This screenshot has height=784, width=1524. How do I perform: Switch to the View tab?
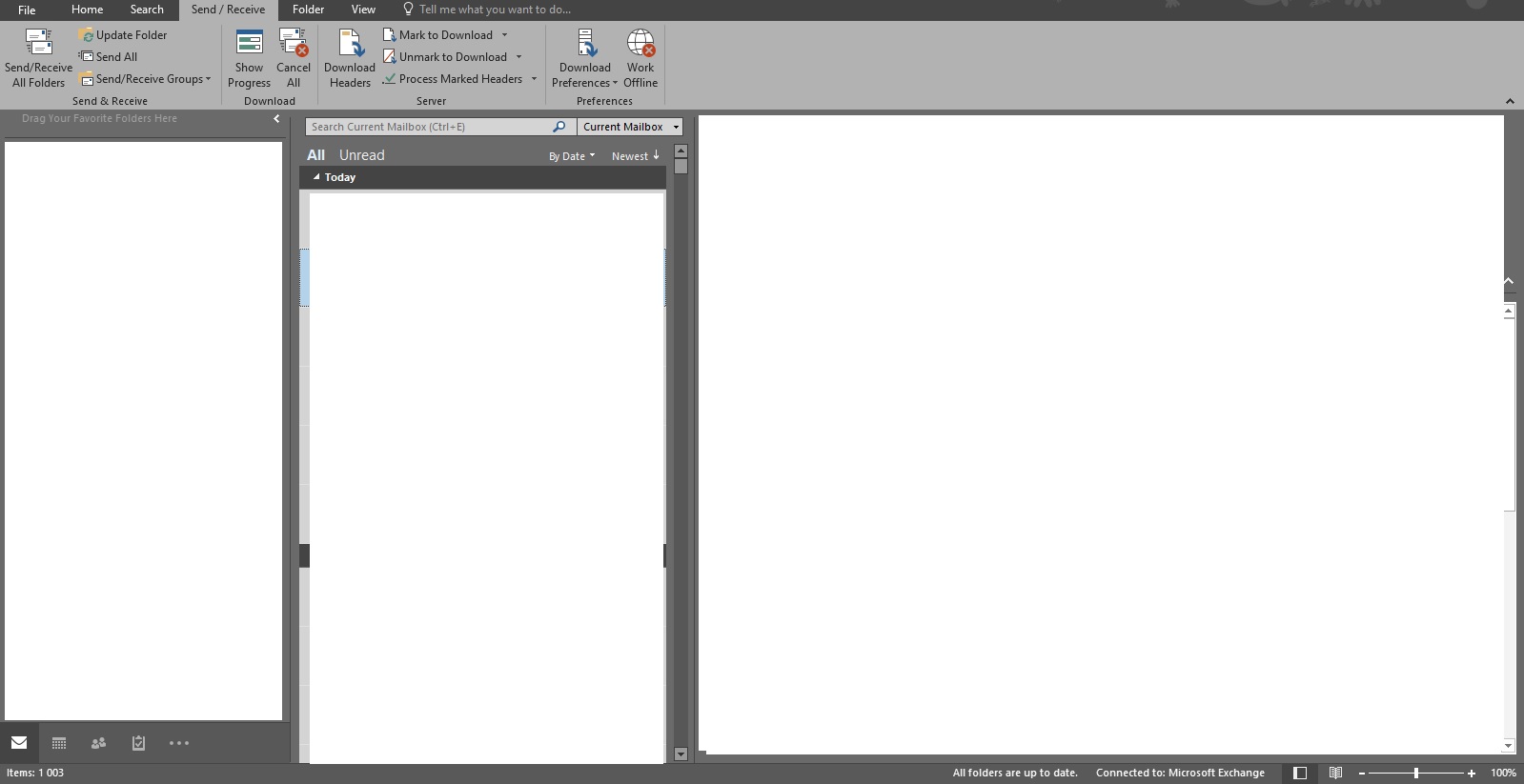[363, 10]
